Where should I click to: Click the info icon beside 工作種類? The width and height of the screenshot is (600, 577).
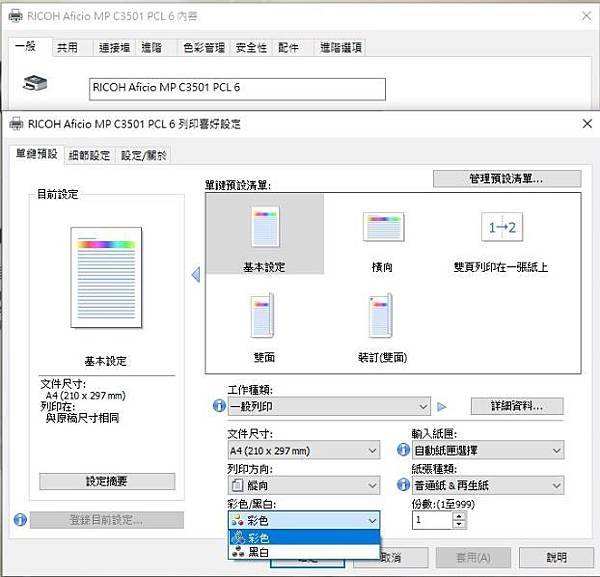(x=219, y=406)
